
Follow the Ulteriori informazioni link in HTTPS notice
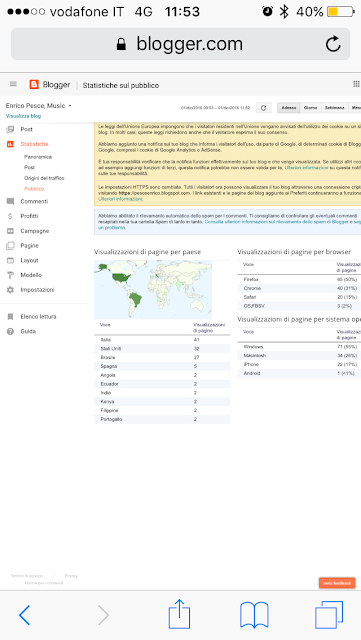[120, 199]
